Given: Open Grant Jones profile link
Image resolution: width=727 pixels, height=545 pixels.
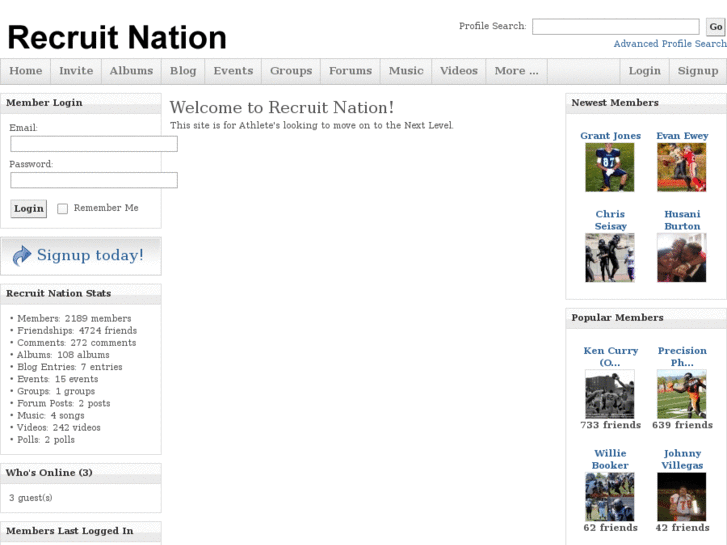Looking at the screenshot, I should click(610, 136).
